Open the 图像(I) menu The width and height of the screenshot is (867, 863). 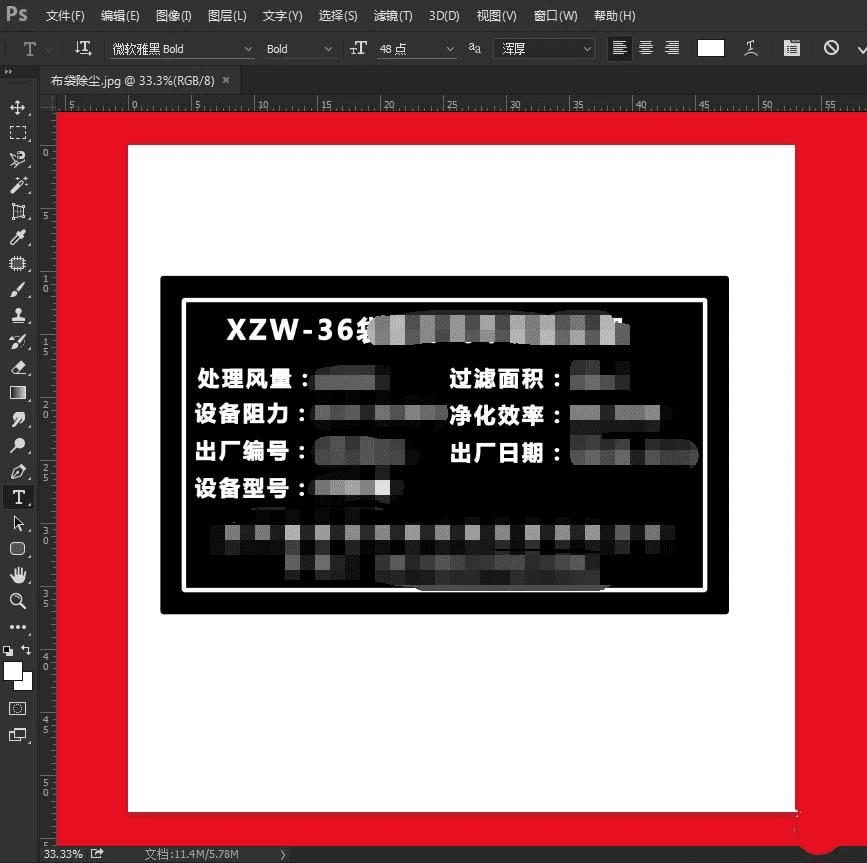point(173,15)
